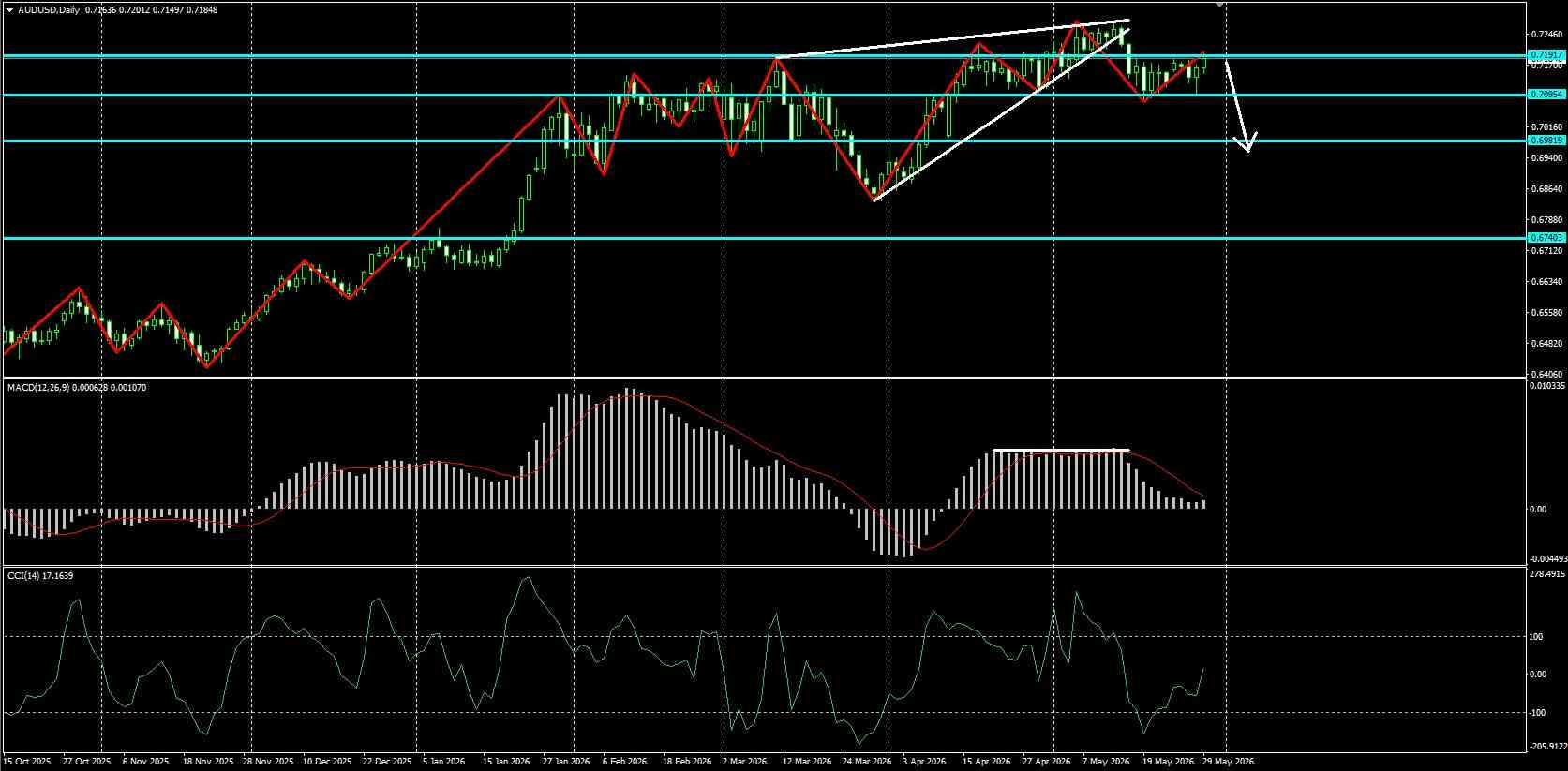Click the 27 Oct 2025 date label
The width and height of the screenshot is (1568, 771).
(86, 762)
